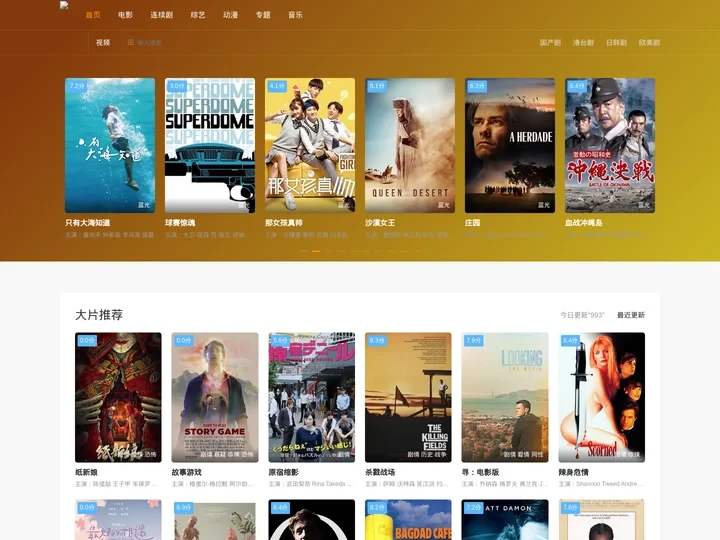The image size is (720, 540).
Task: Click the 原宿缩影 title link
Action: point(283,472)
